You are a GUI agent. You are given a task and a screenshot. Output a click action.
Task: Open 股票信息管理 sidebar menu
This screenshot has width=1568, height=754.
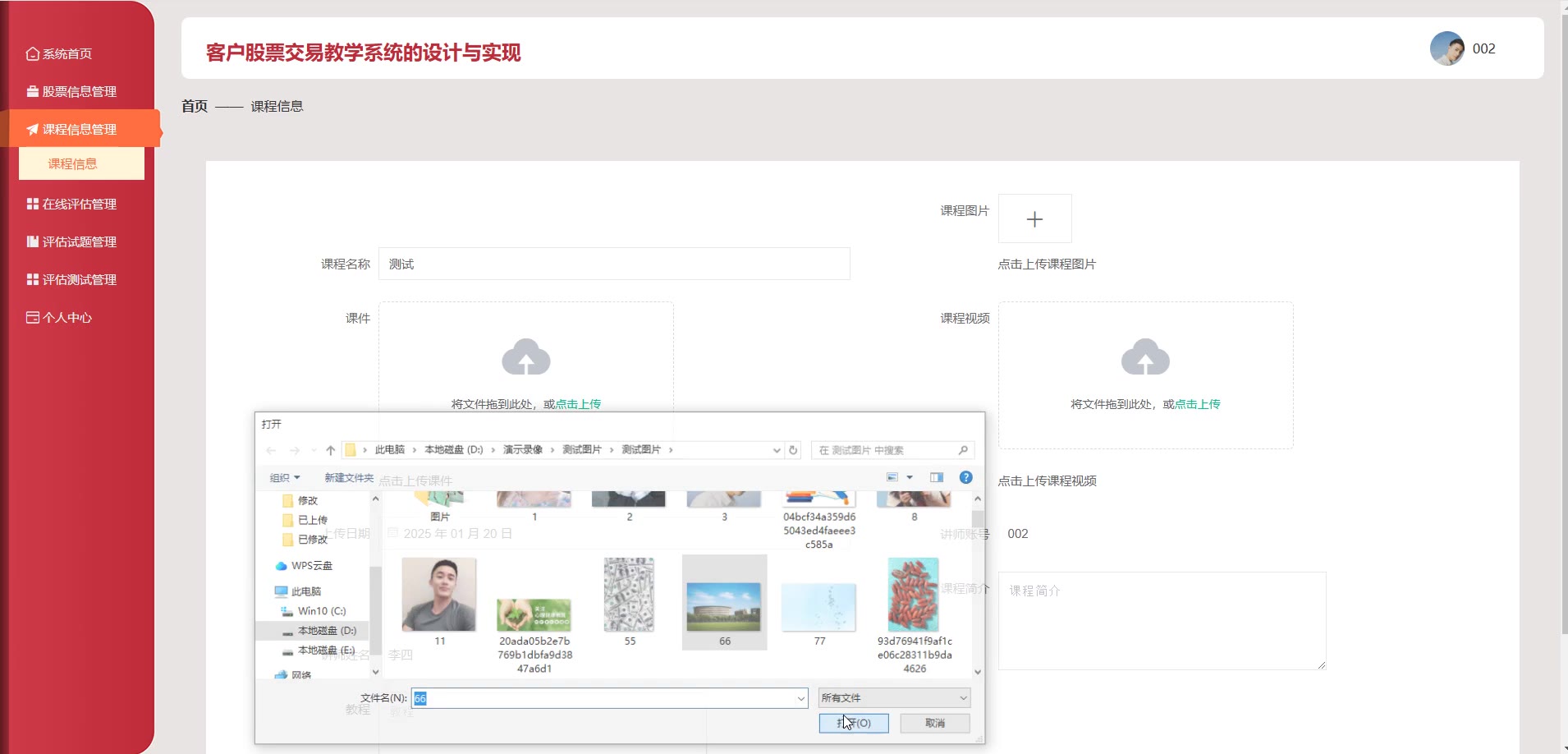tap(71, 92)
